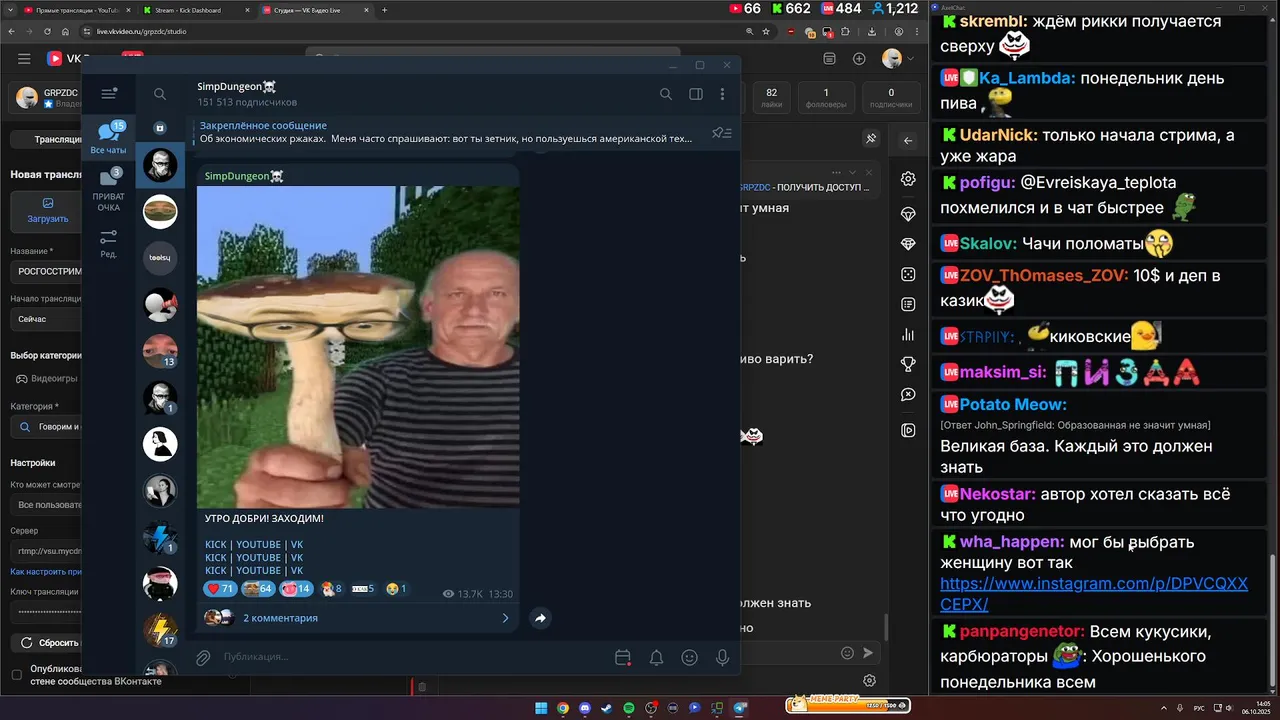Open the new browser tab button
Image resolution: width=1280 pixels, height=720 pixels.
[385, 10]
